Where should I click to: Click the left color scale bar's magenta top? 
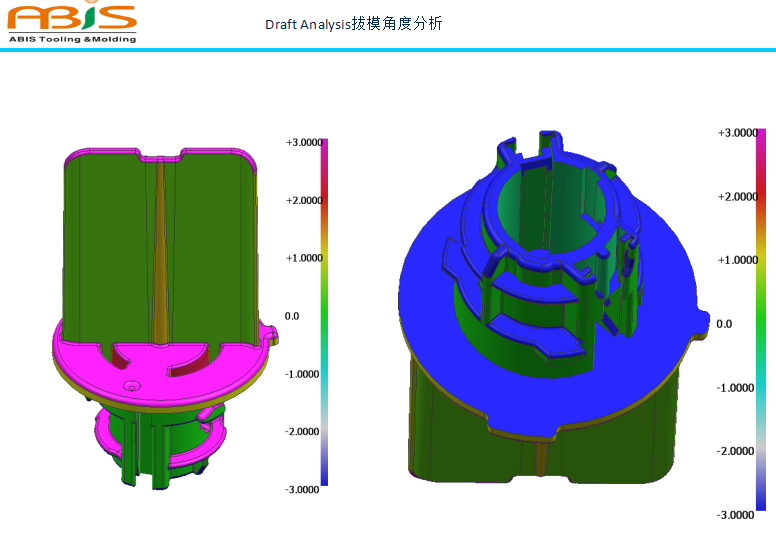tap(324, 146)
